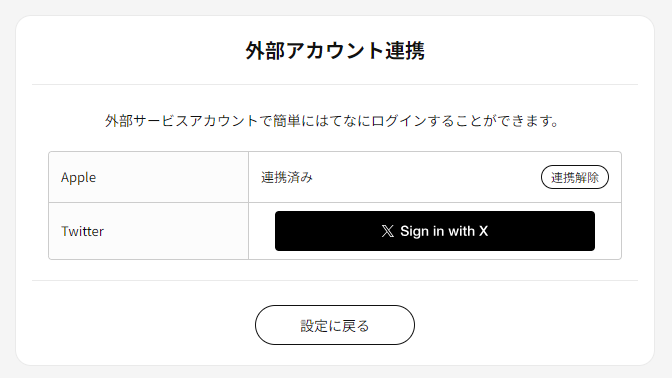
Task: Unlink Apple account via 連携解除 button
Action: pos(575,177)
